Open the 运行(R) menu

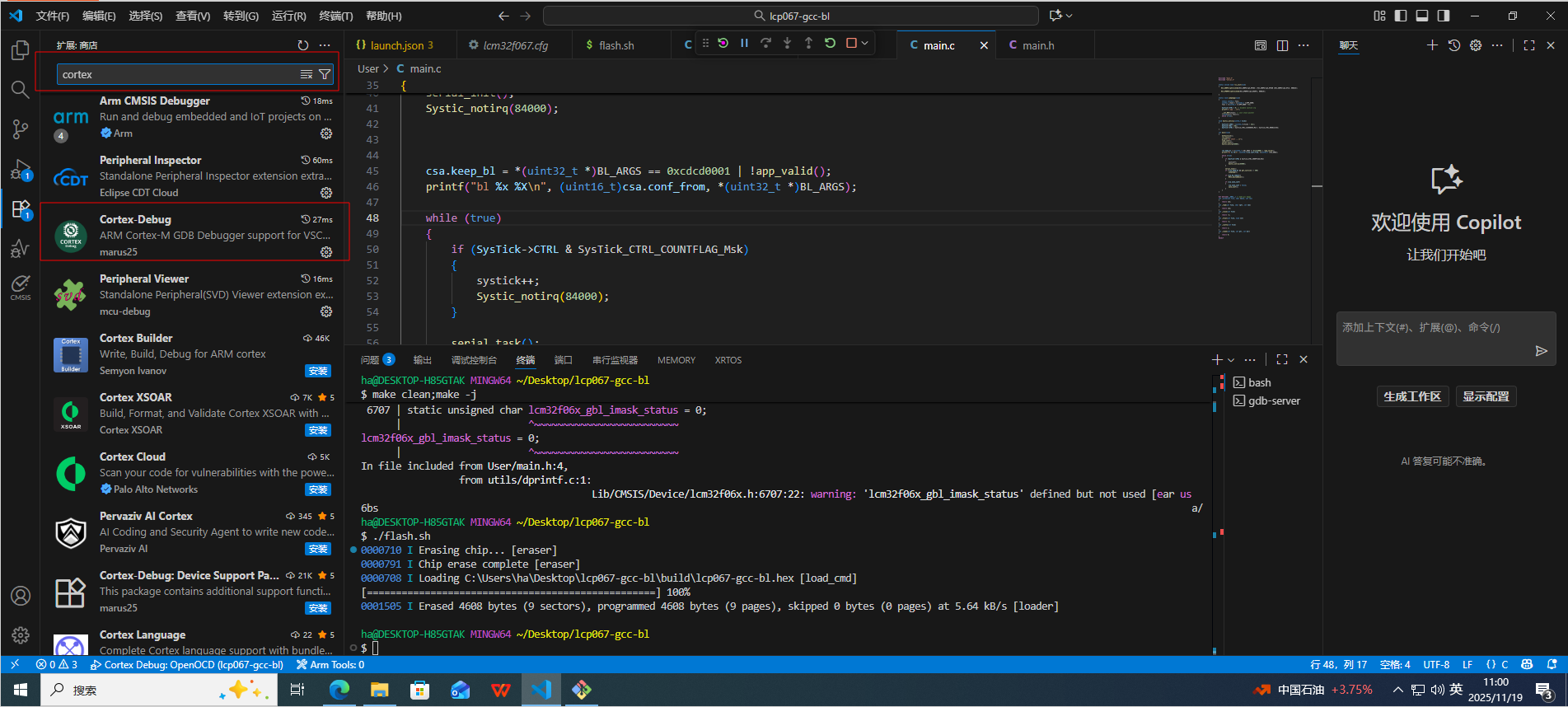(x=288, y=16)
